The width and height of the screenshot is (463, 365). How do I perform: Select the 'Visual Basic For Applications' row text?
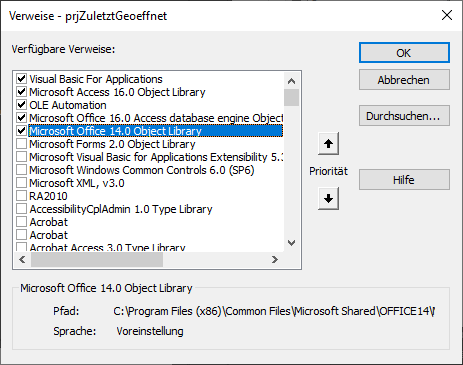[96, 79]
